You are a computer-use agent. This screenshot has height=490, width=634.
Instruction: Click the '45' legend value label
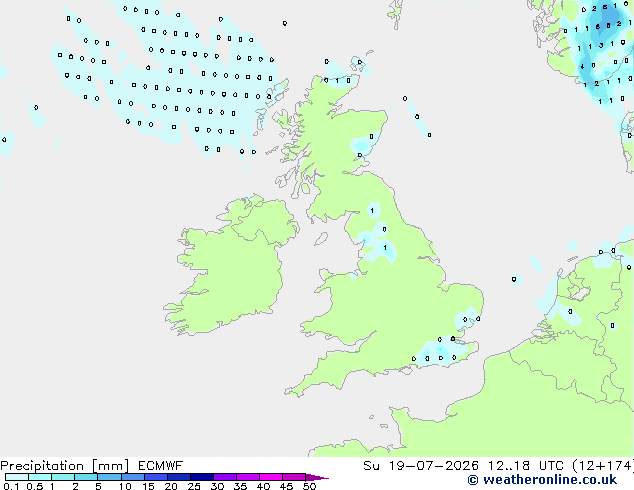point(286,486)
